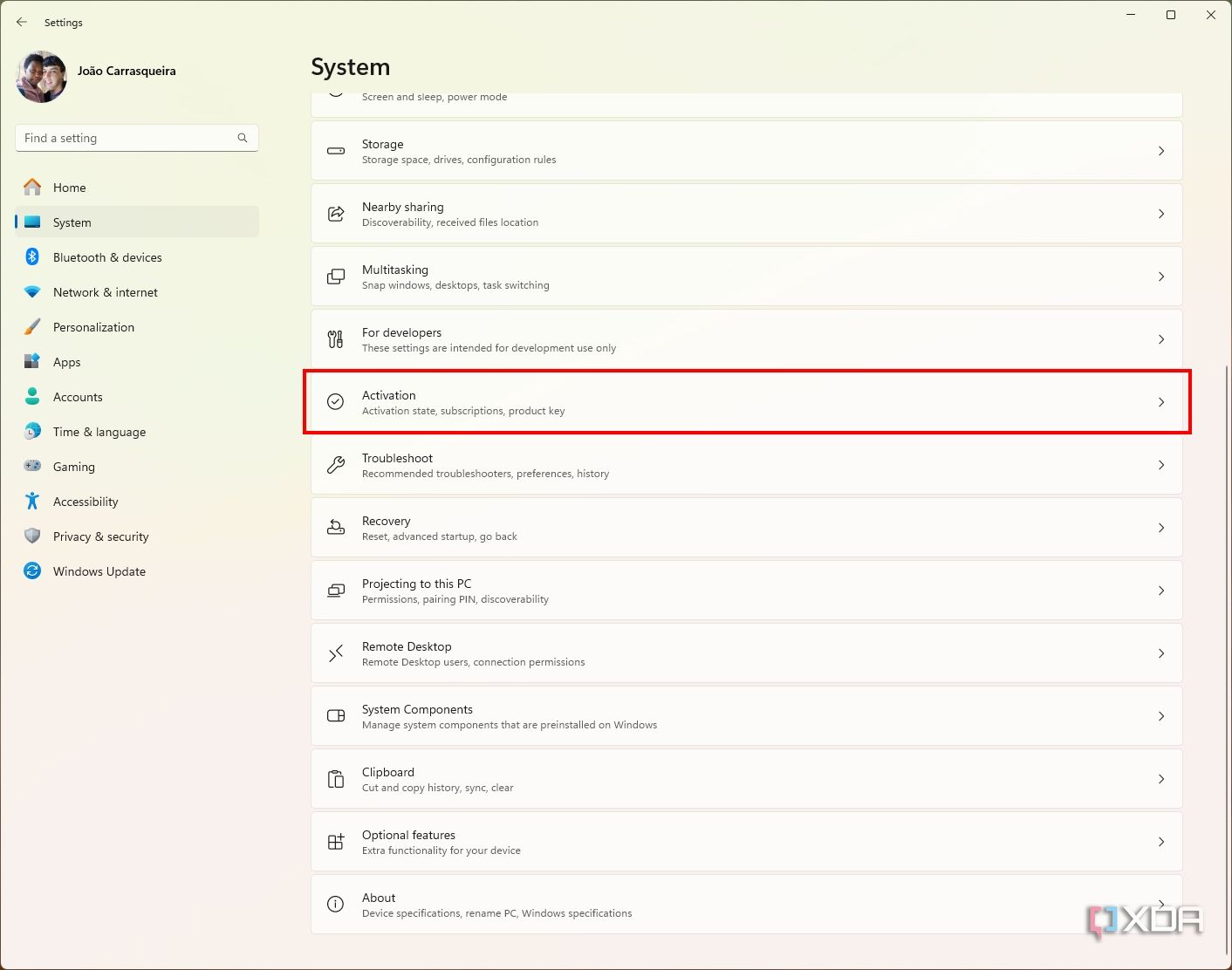The height and width of the screenshot is (970, 1232).
Task: Click the Bluetooth icon in sidebar
Action: coord(32,256)
